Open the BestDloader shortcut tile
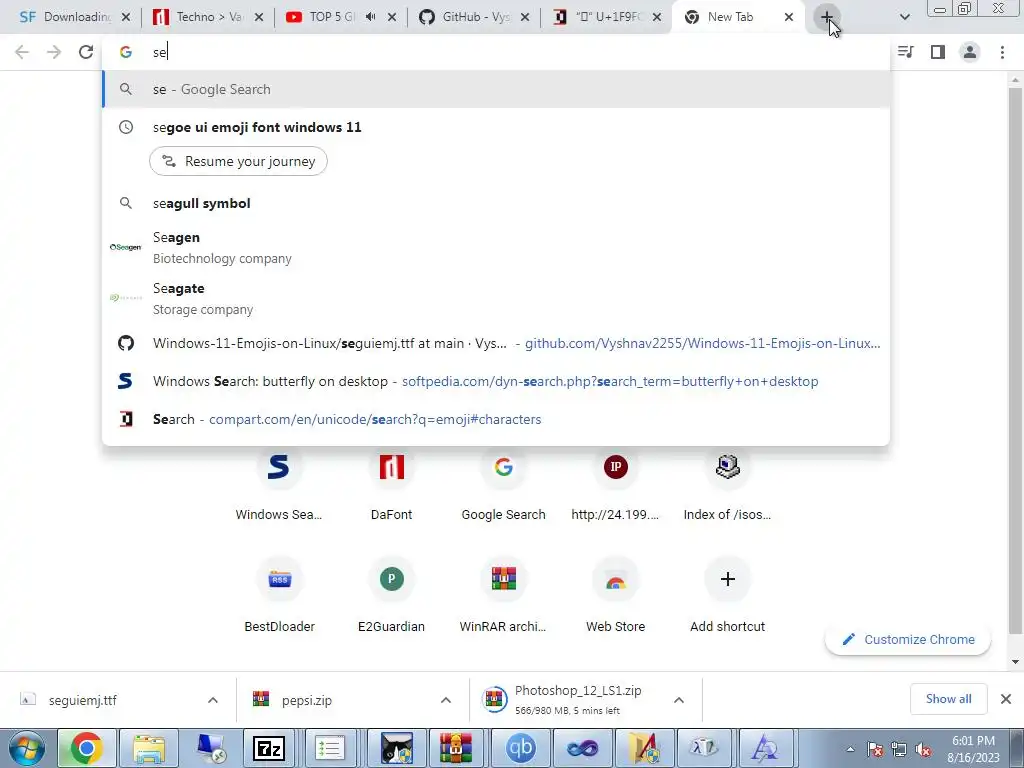The width and height of the screenshot is (1024, 768). click(x=280, y=596)
